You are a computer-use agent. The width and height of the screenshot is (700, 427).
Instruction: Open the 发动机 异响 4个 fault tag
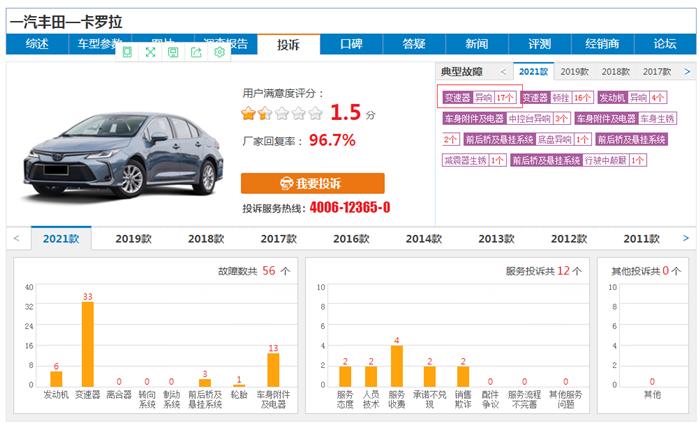click(632, 97)
